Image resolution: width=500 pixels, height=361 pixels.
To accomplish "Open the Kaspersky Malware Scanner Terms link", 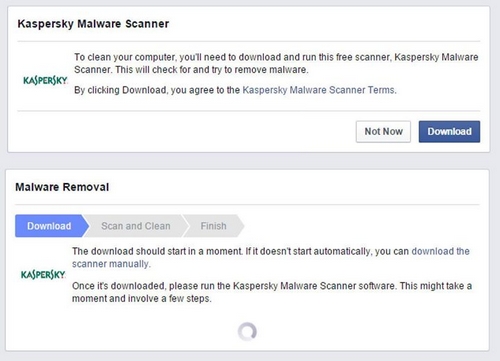I will click(x=319, y=90).
